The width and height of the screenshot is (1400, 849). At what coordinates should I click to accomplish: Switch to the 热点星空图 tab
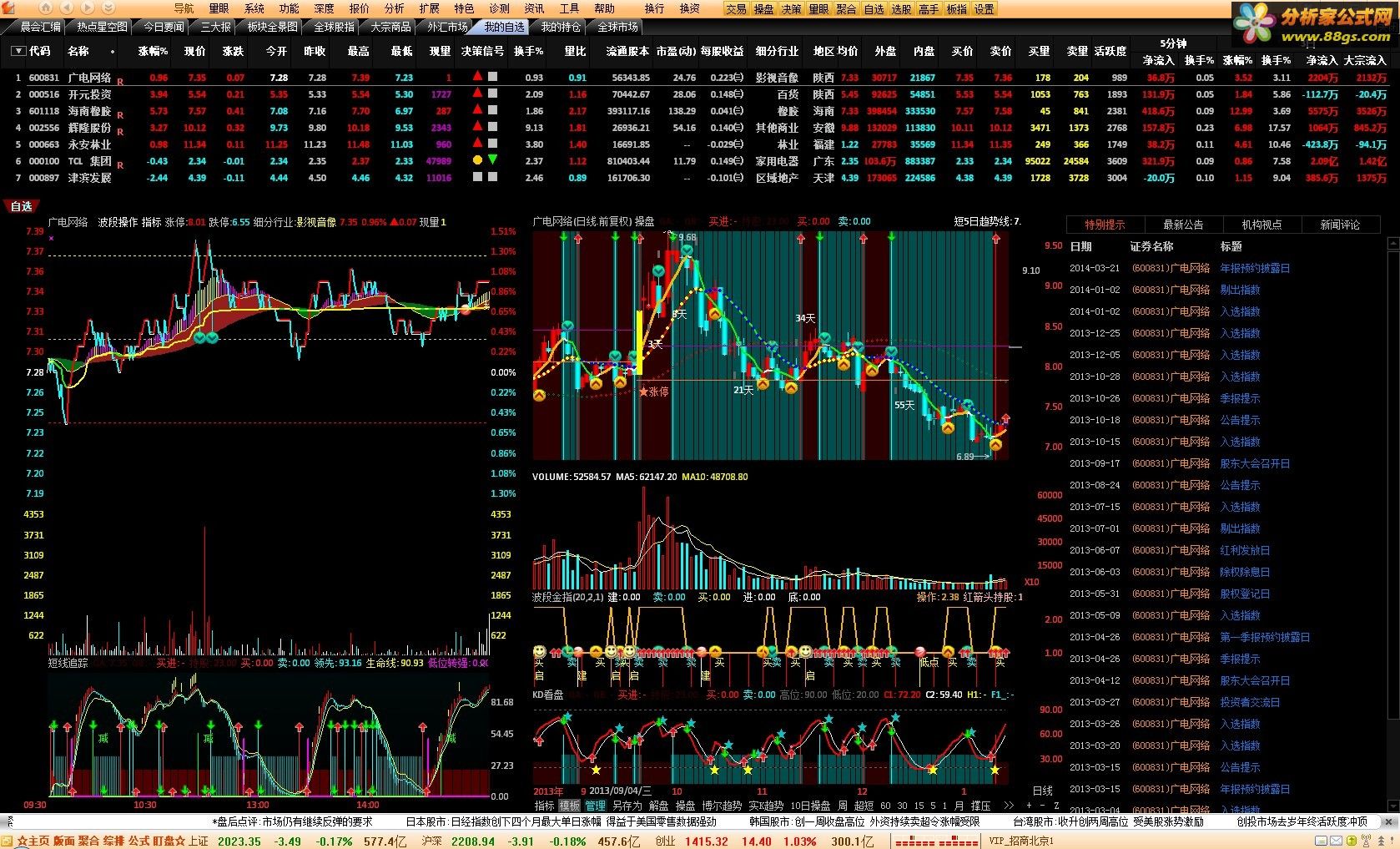pos(102,27)
